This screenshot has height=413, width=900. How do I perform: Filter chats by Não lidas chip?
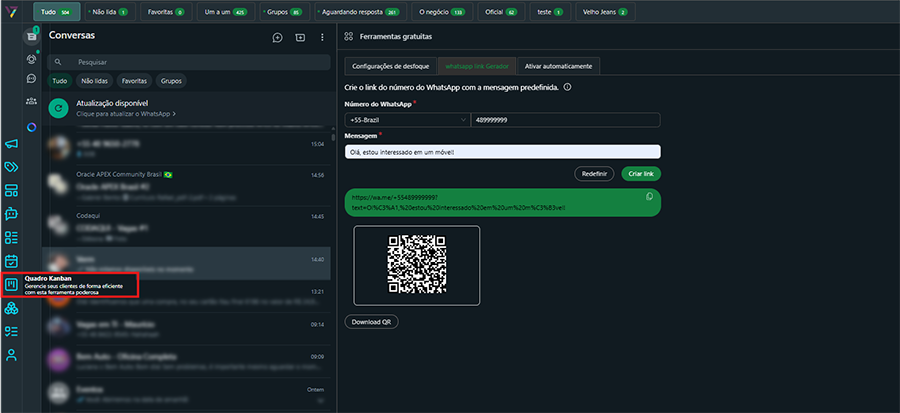pos(95,81)
